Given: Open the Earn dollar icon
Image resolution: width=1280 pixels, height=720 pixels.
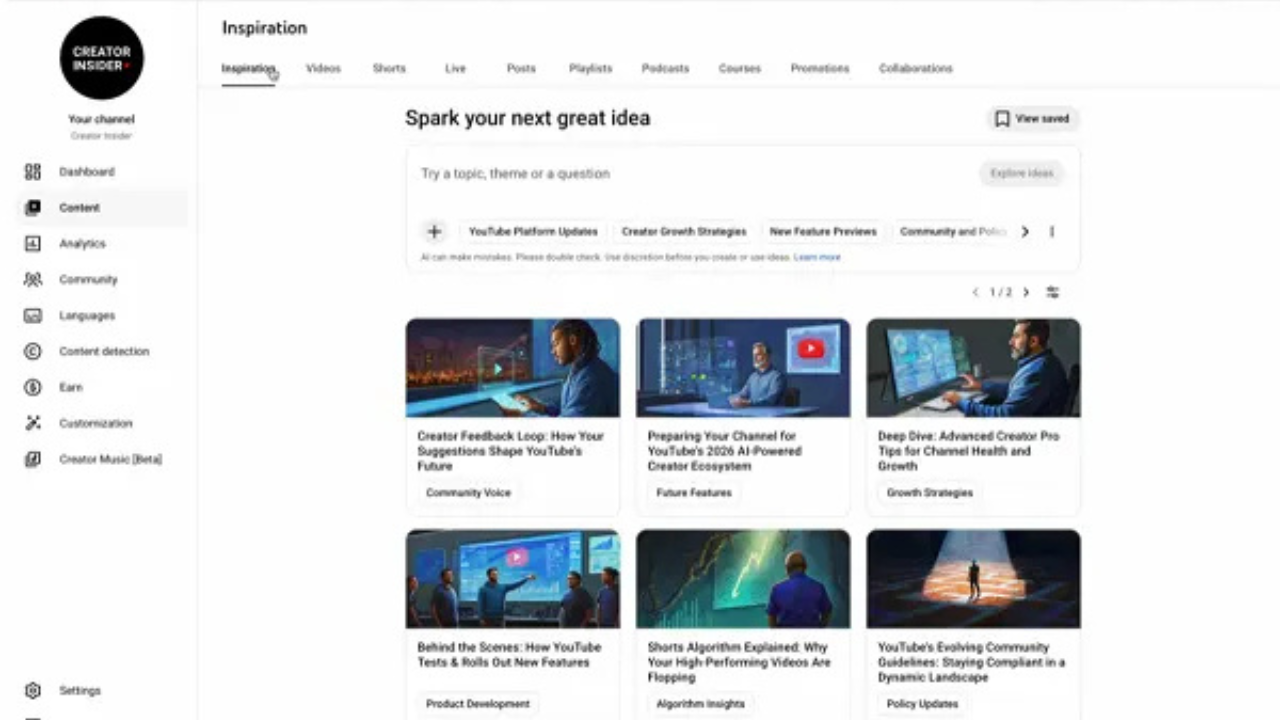Looking at the screenshot, I should click(33, 388).
